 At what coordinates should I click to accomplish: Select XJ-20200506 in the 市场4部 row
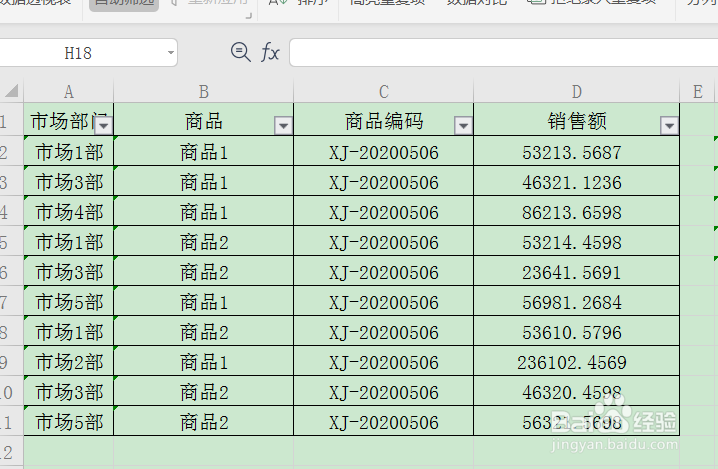tap(383, 211)
